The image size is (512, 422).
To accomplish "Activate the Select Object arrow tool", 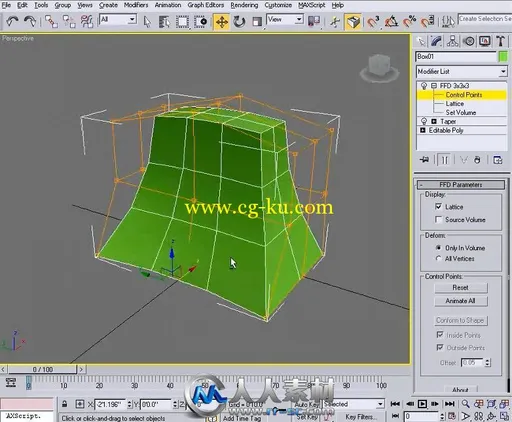I will pyautogui.click(x=147, y=22).
